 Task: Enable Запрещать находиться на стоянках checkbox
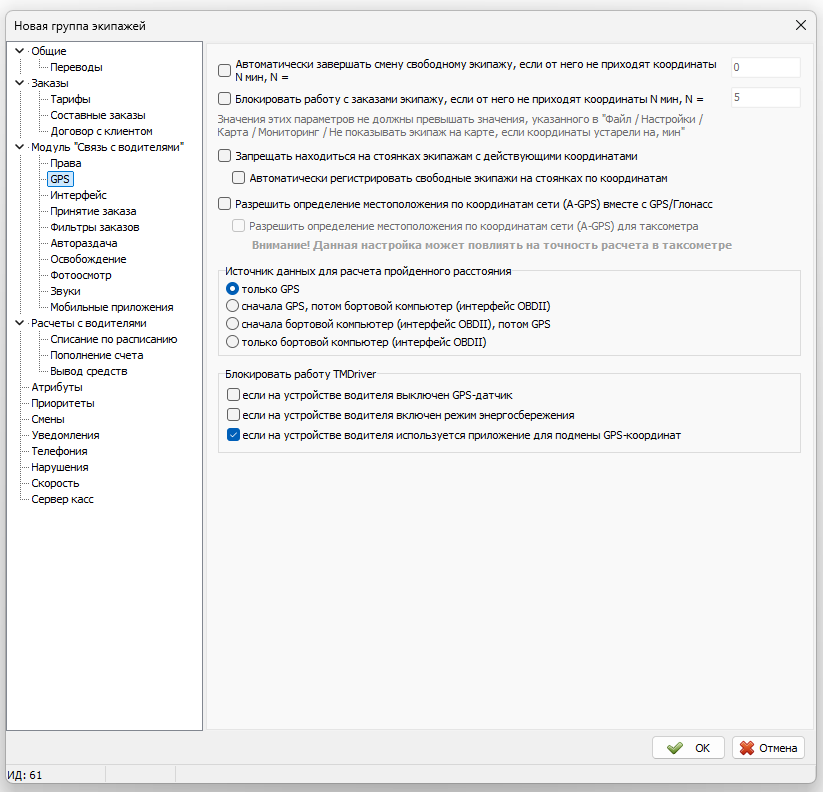(224, 156)
